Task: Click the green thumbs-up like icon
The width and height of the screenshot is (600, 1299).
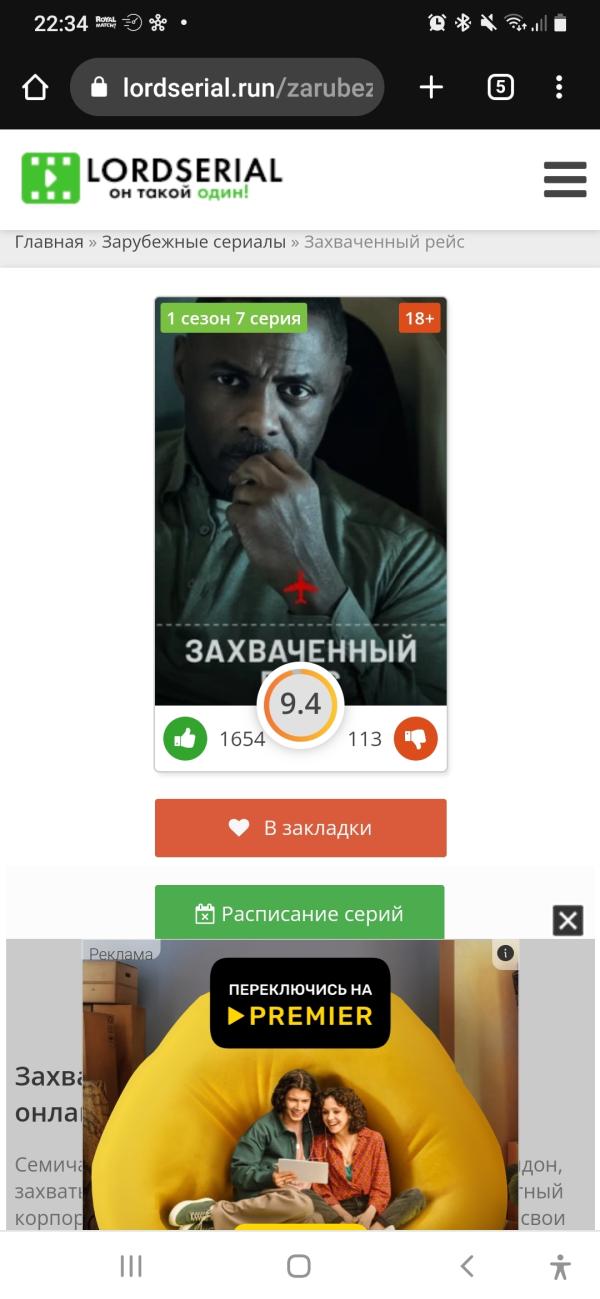Action: tap(185, 739)
